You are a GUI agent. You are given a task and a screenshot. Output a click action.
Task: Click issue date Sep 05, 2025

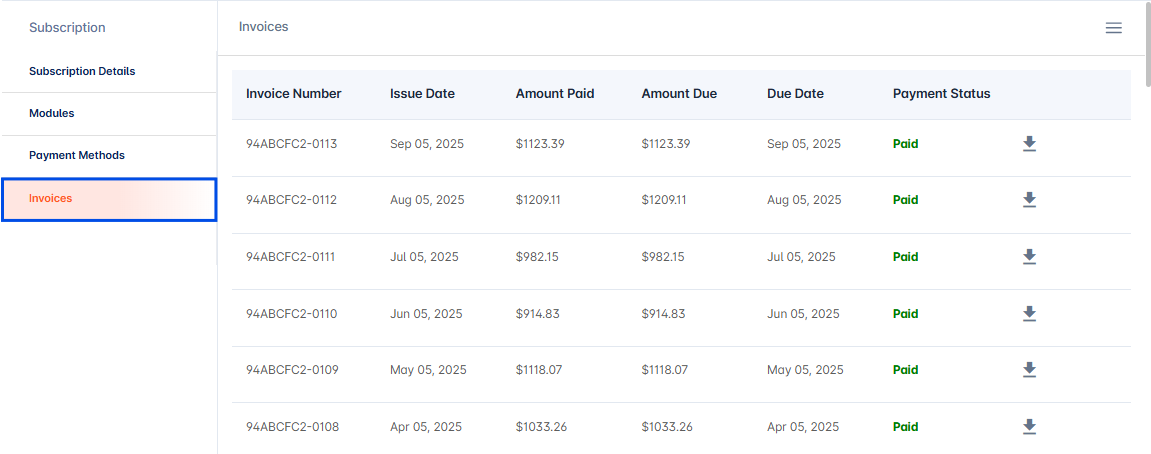tap(426, 144)
